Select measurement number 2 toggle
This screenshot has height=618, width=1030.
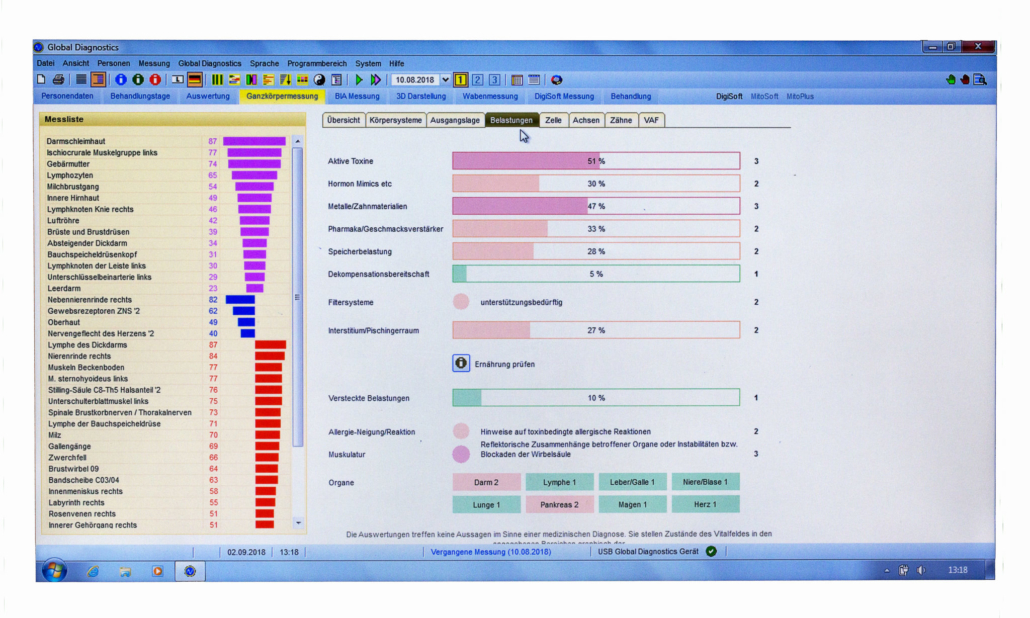click(478, 79)
